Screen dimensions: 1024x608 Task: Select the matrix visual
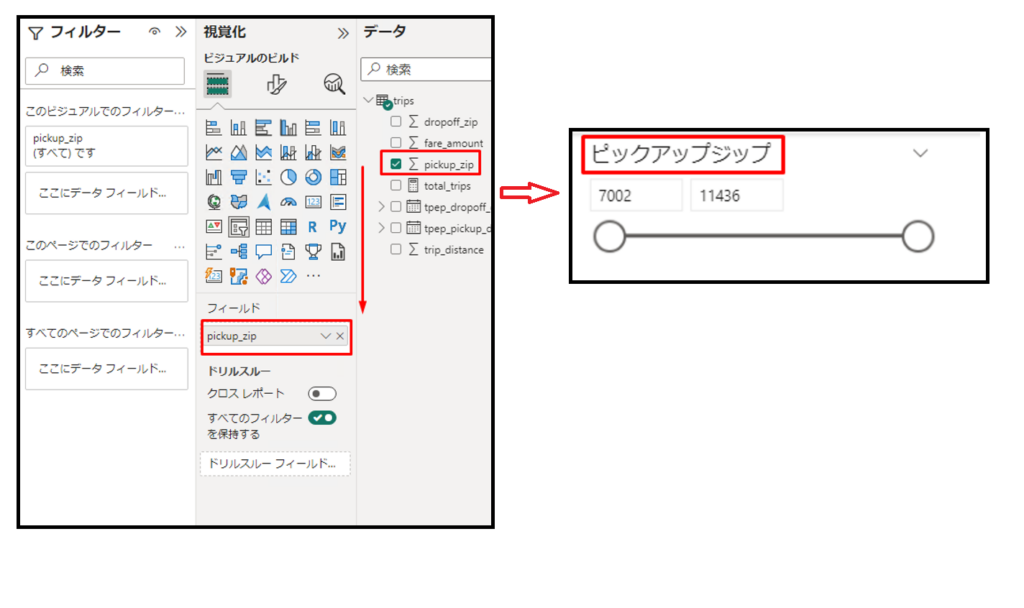coord(288,227)
